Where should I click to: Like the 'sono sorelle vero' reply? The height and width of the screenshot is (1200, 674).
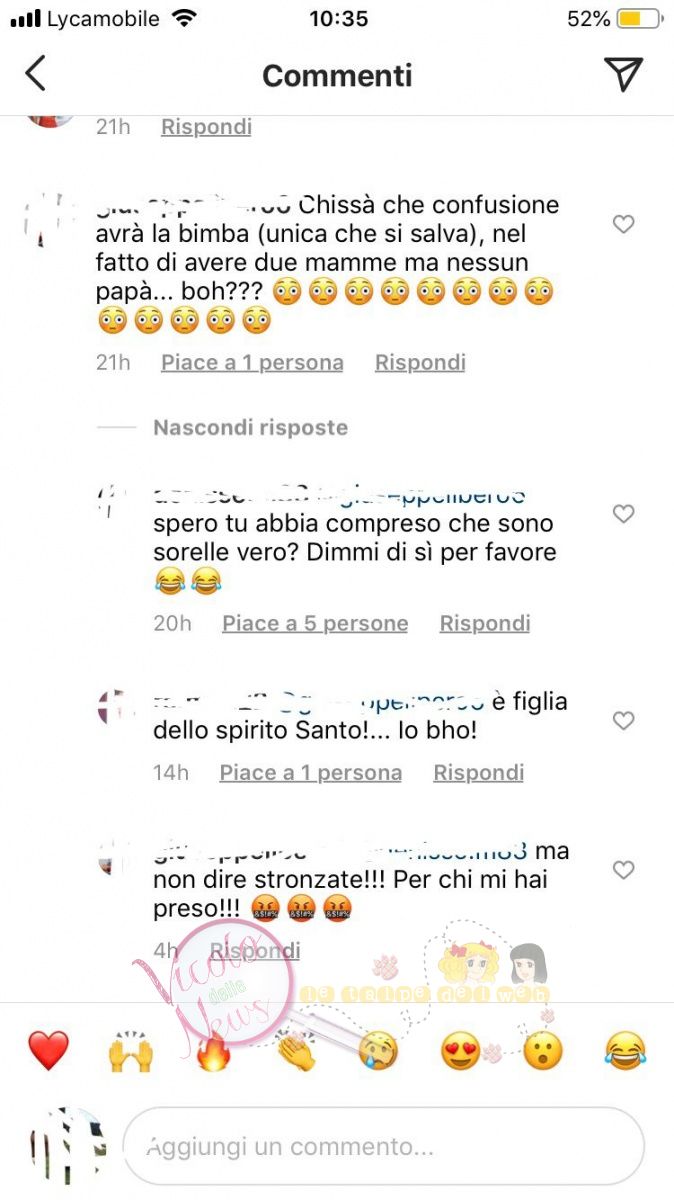(624, 514)
